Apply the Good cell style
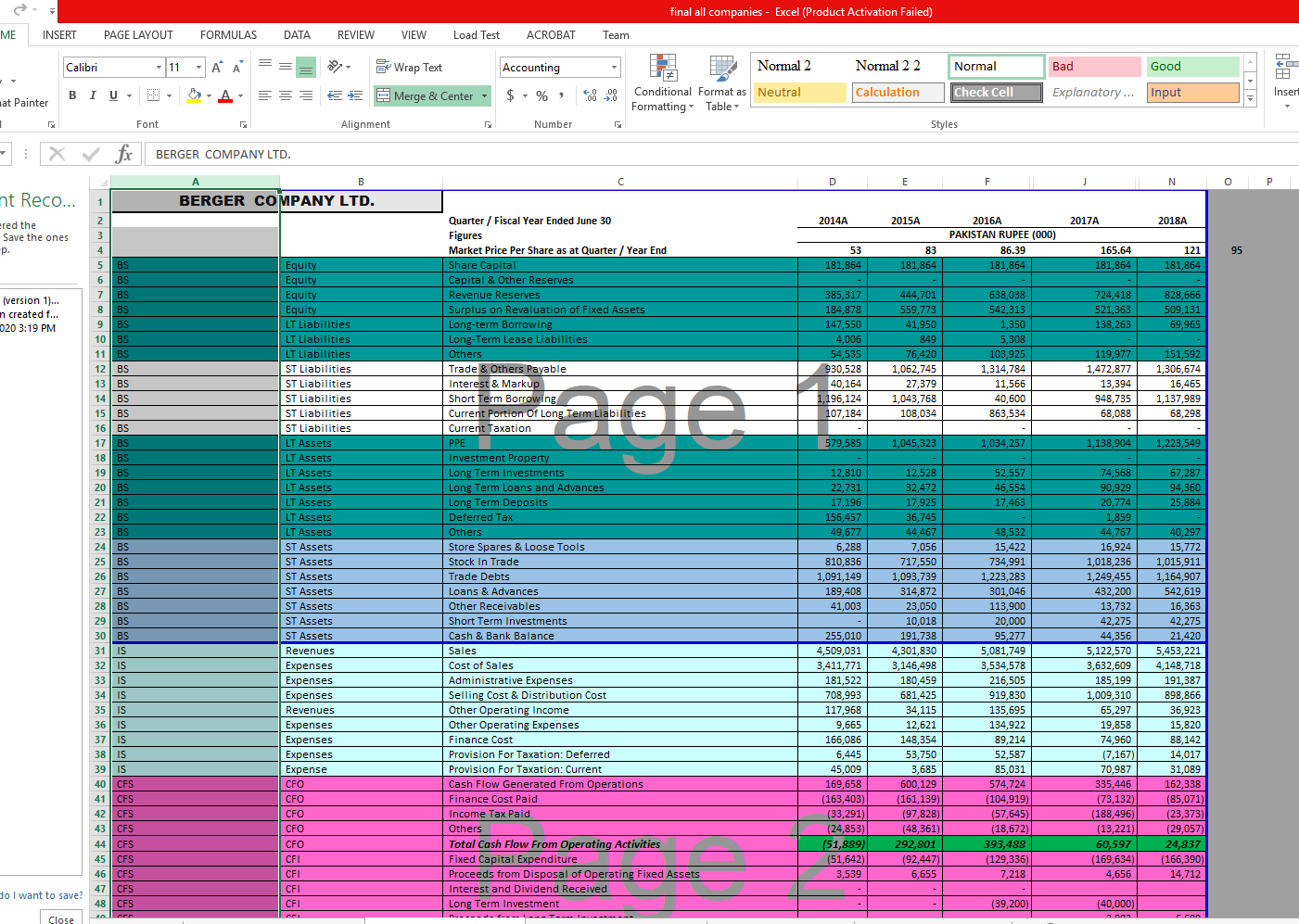 (x=1192, y=67)
